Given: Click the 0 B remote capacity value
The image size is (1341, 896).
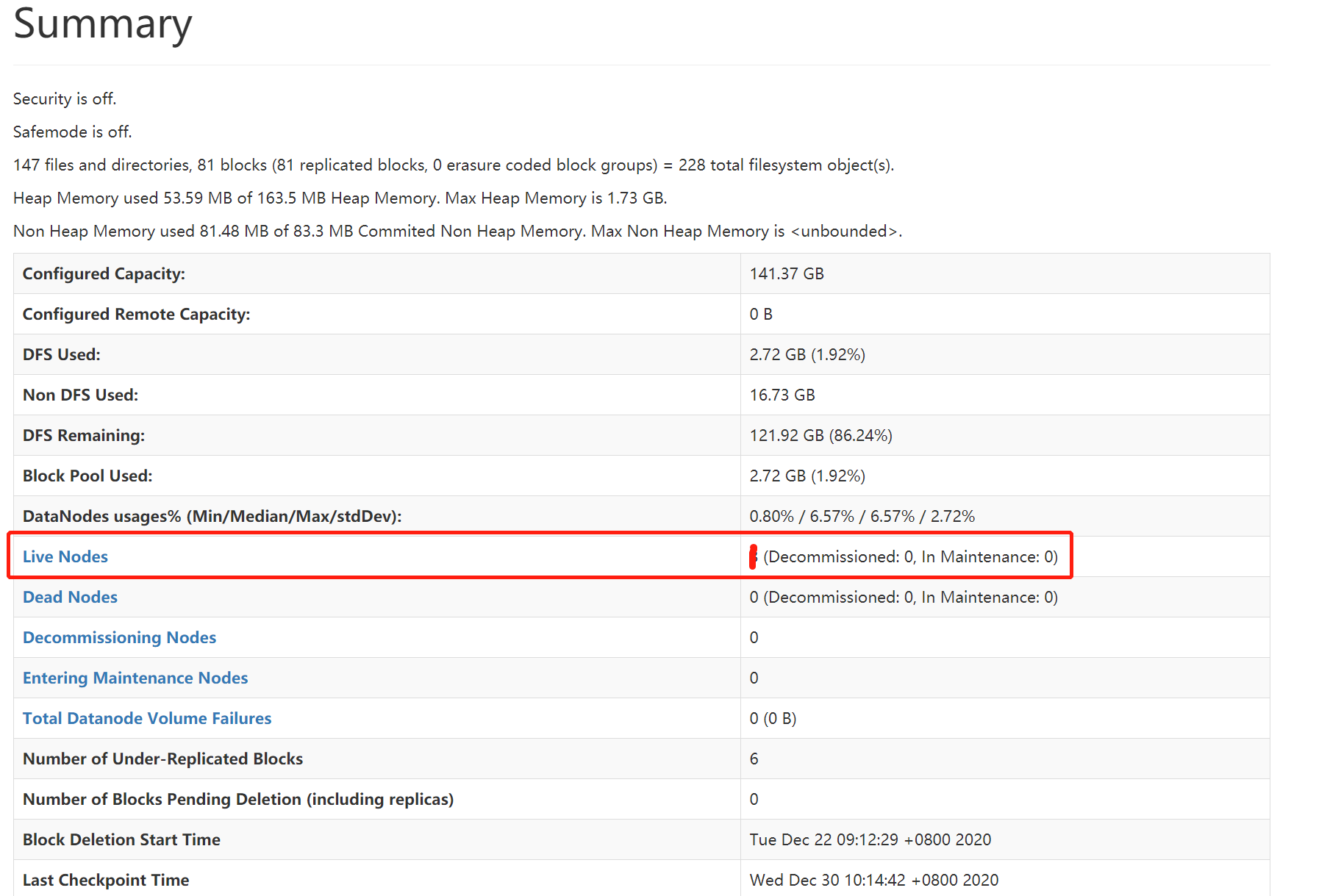Looking at the screenshot, I should click(761, 314).
